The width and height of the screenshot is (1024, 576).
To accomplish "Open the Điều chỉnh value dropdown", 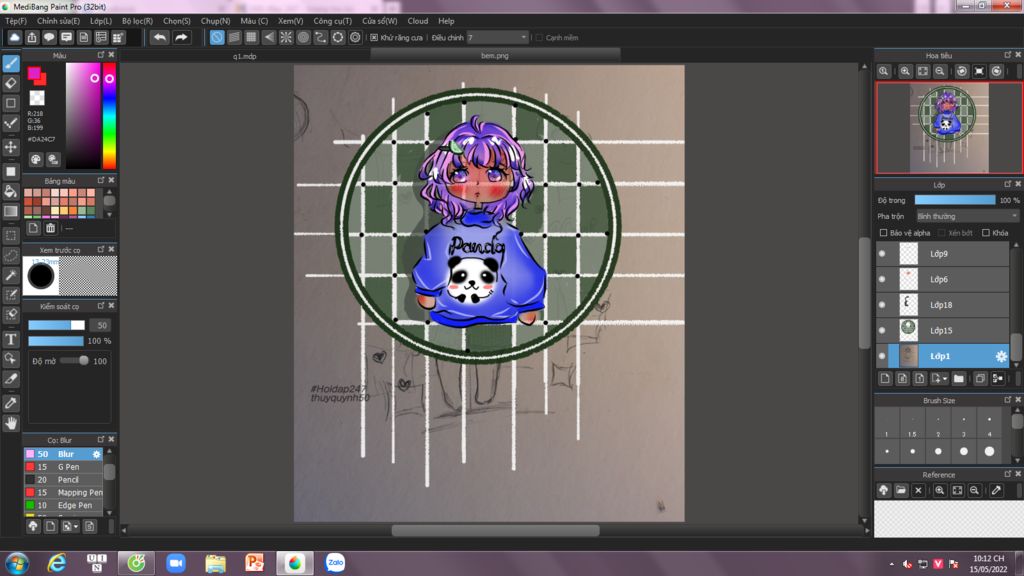I will click(x=498, y=38).
